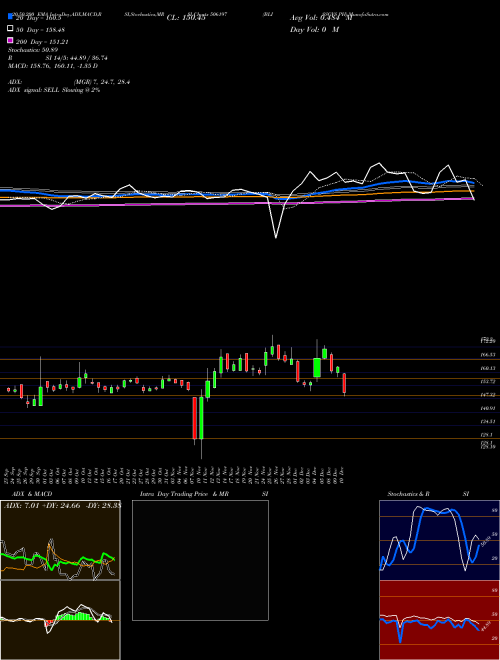The height and width of the screenshot is (660, 500).
Task: Select the RSI 14/5: 44.89 / 36.74 readout
Action: pyautogui.click(x=58, y=58)
